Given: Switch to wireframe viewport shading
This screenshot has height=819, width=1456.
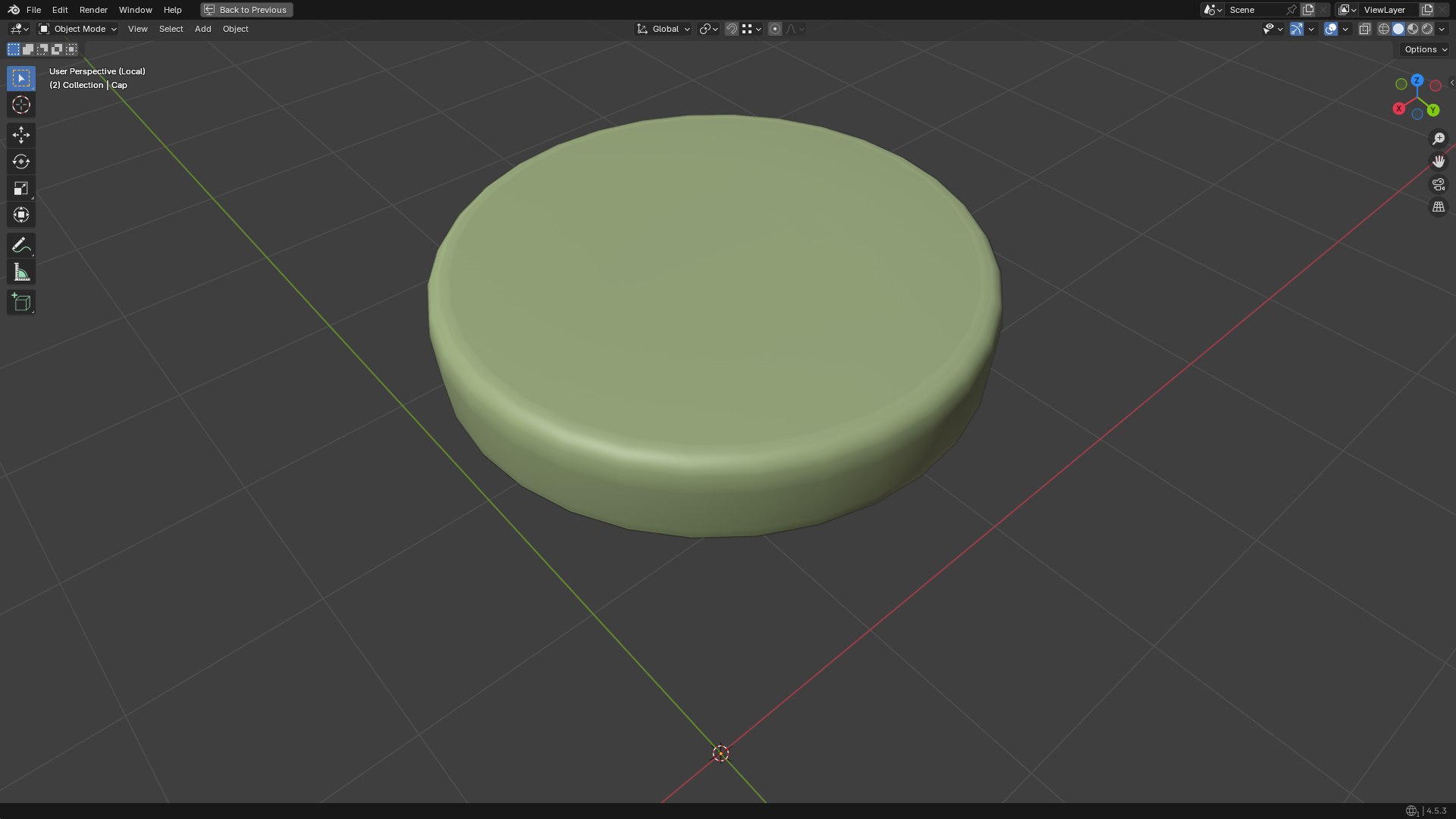Looking at the screenshot, I should [1383, 29].
